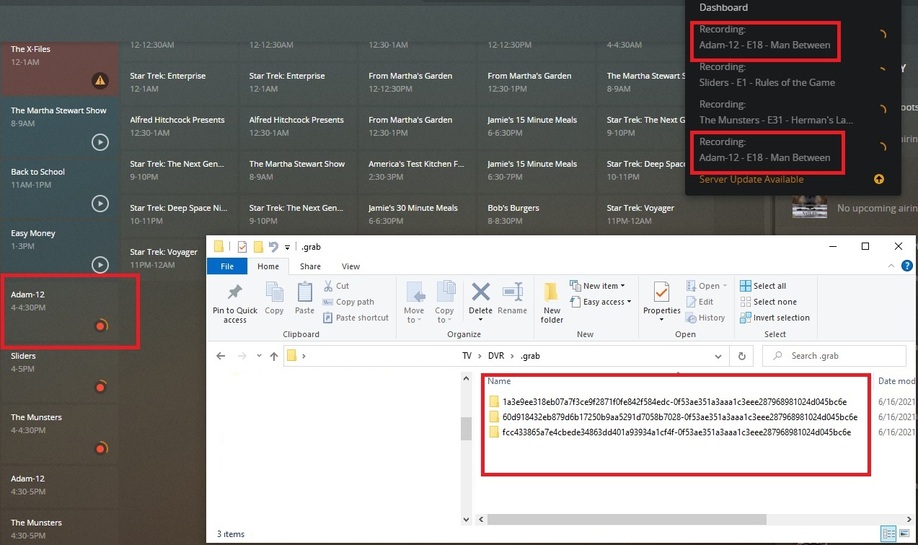Open the File tab in Explorer
This screenshot has width=918, height=545.
[x=227, y=266]
